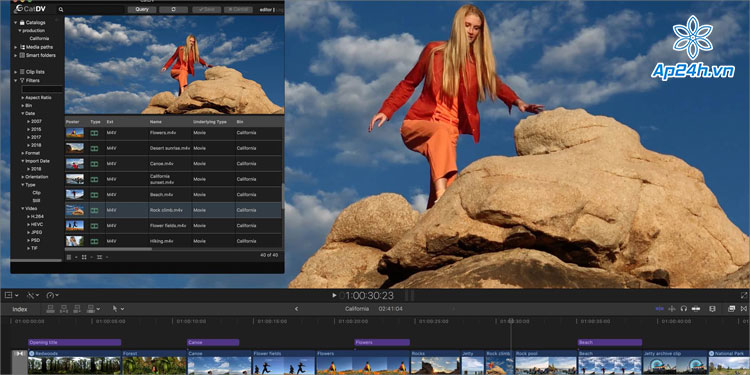Image resolution: width=750 pixels, height=375 pixels.
Task: Click the Name column header
Action: point(155,122)
